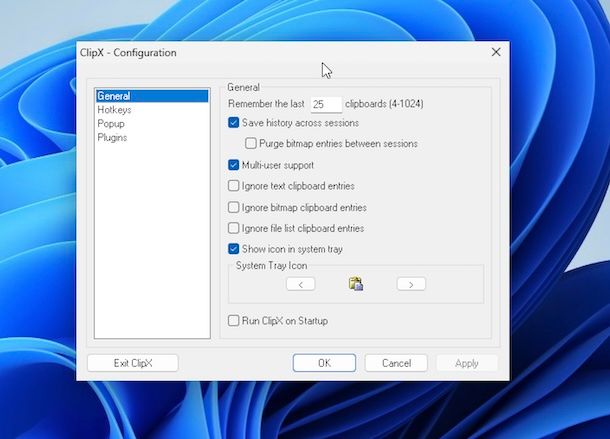Click the 'System Tray Icon' group label
The image size is (610, 439).
[x=272, y=266]
